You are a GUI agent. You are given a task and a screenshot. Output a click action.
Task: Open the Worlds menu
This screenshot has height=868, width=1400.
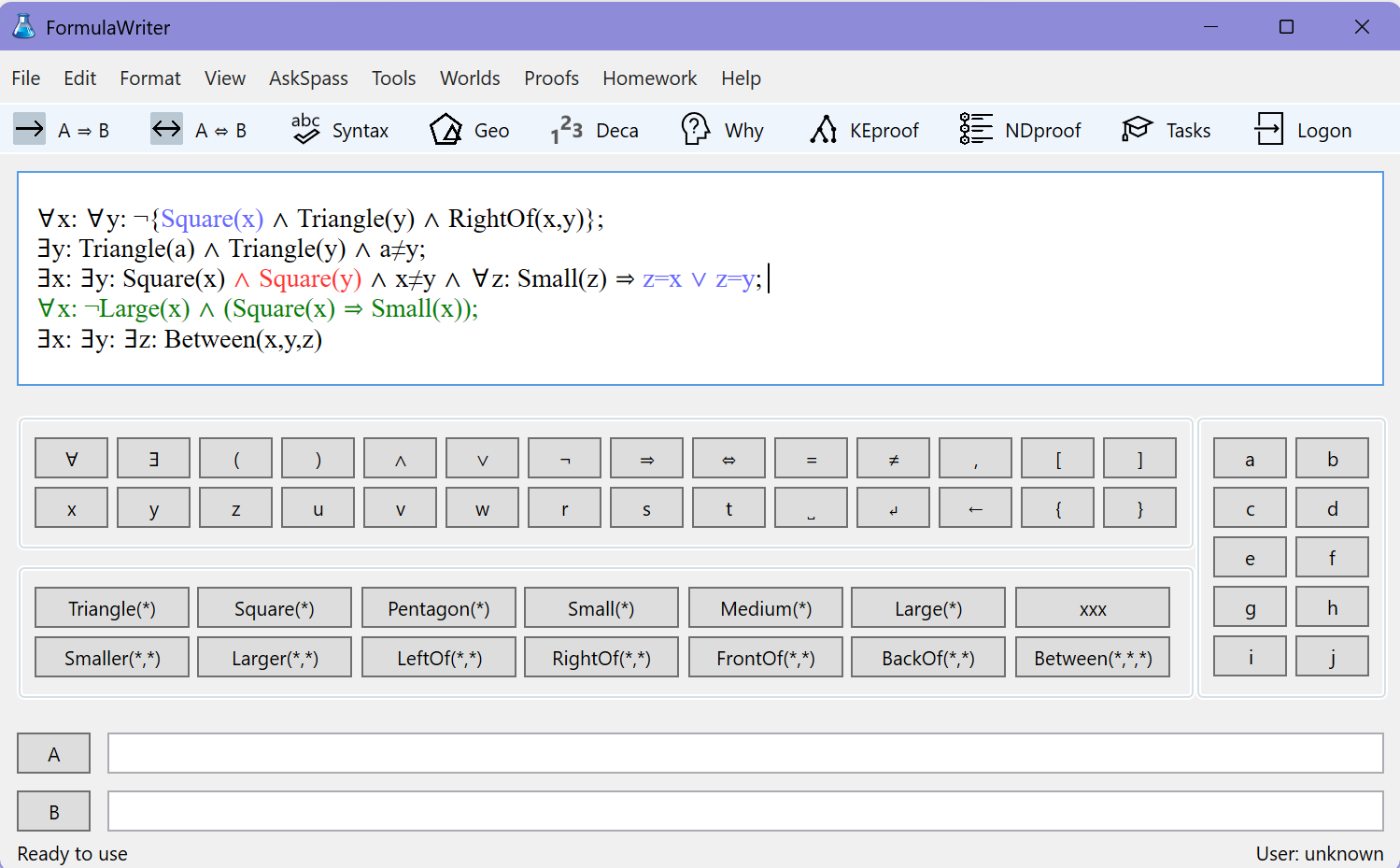(x=470, y=78)
